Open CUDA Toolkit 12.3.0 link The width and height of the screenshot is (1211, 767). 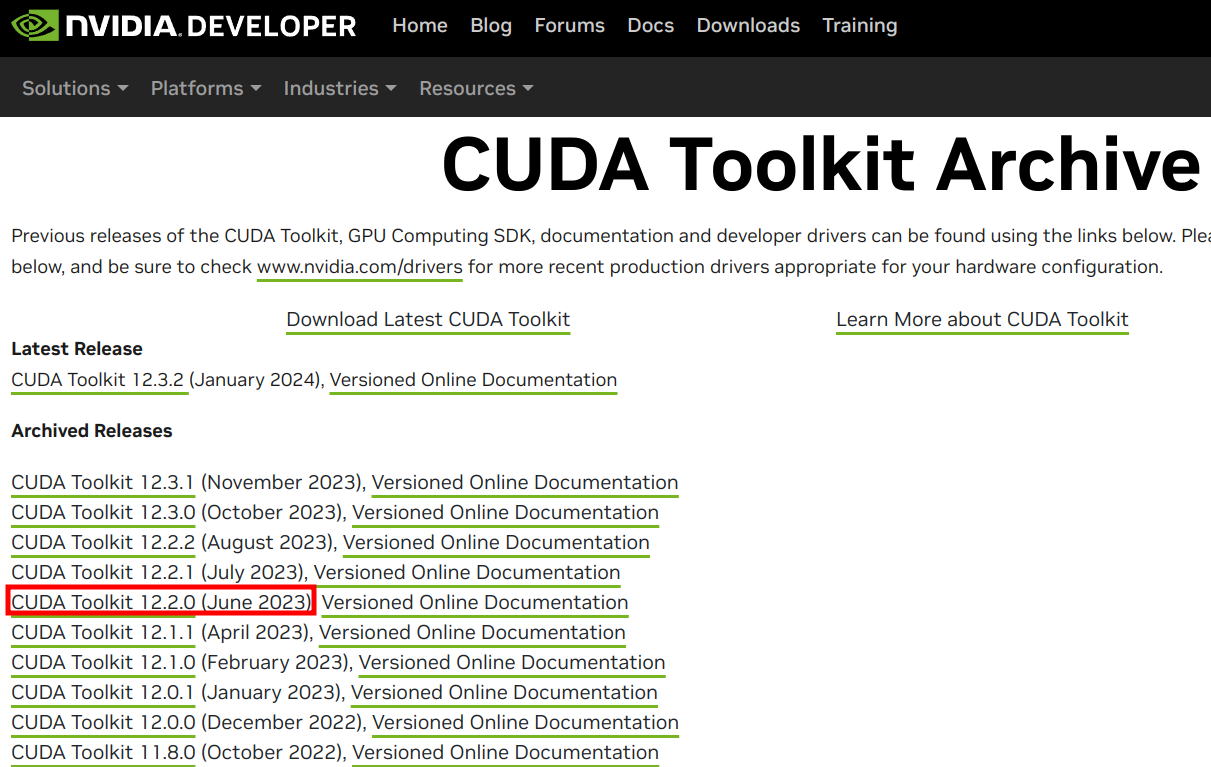click(x=103, y=513)
